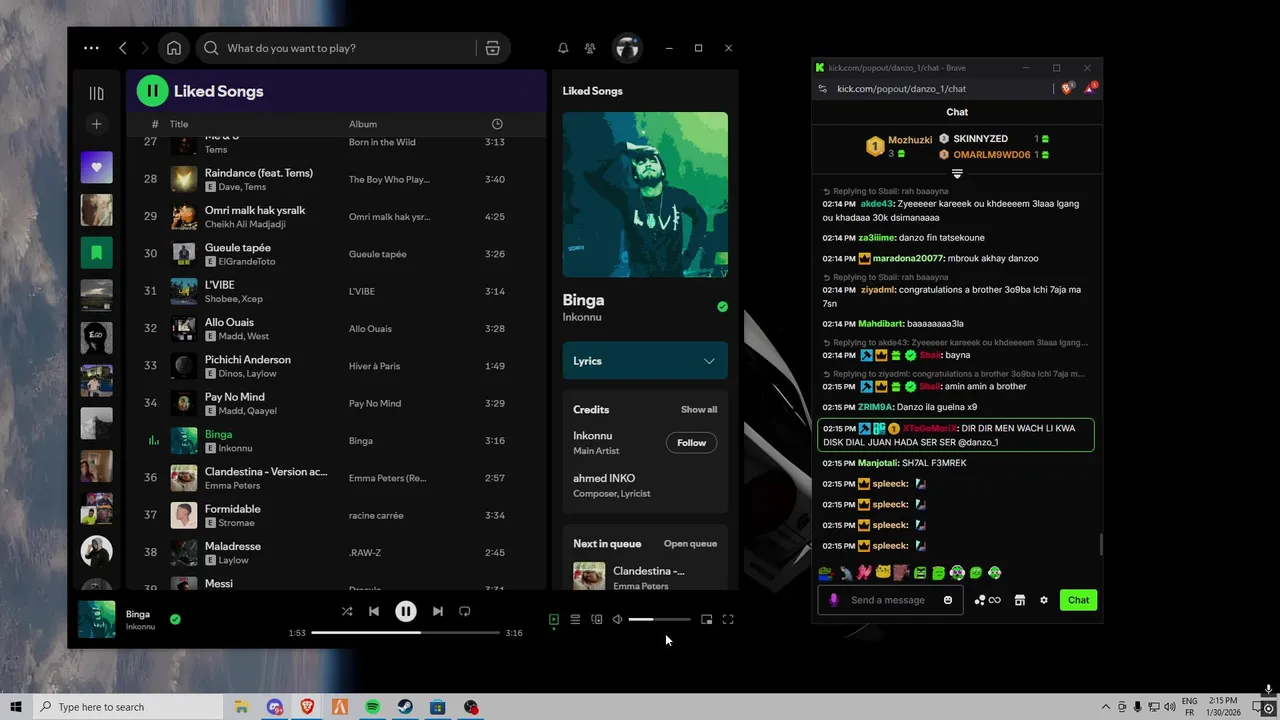Toggle the Now Playing view panel icon
The width and height of the screenshot is (1280, 720).
coord(554,619)
